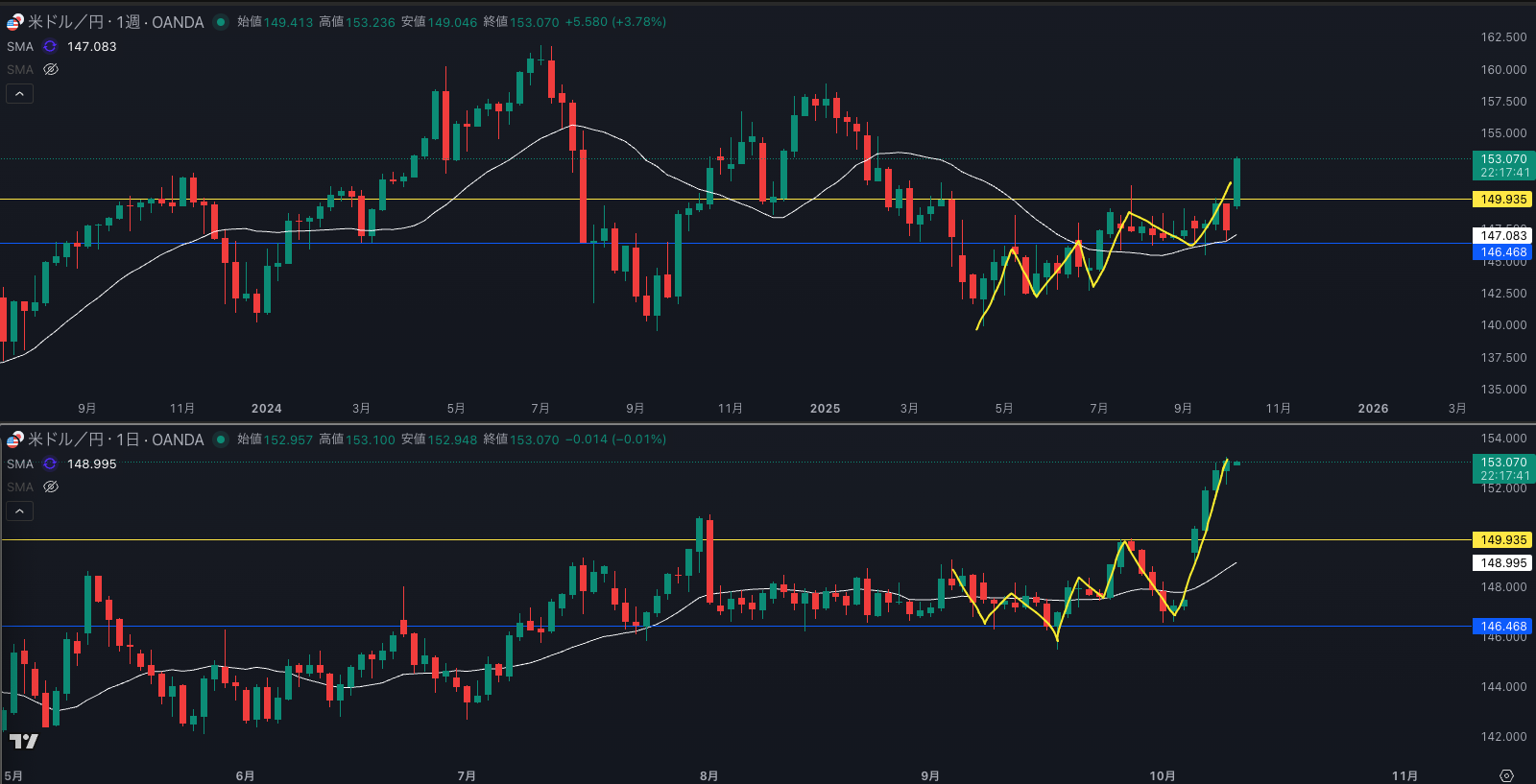Image resolution: width=1536 pixels, height=784 pixels.
Task: Click the purple SMA refresh icon on weekly chart
Action: tap(50, 46)
